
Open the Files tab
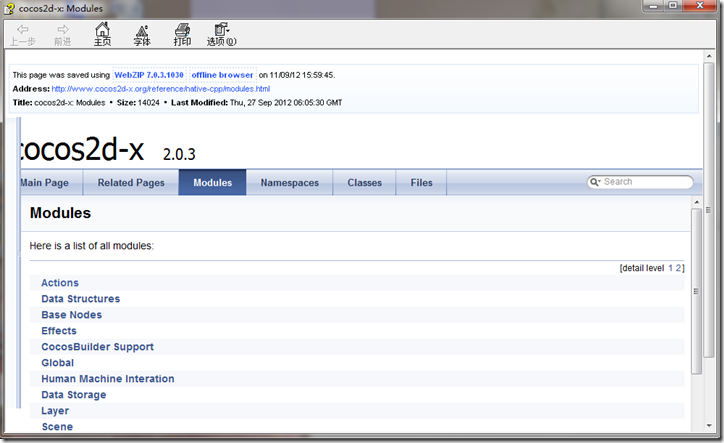coord(421,183)
